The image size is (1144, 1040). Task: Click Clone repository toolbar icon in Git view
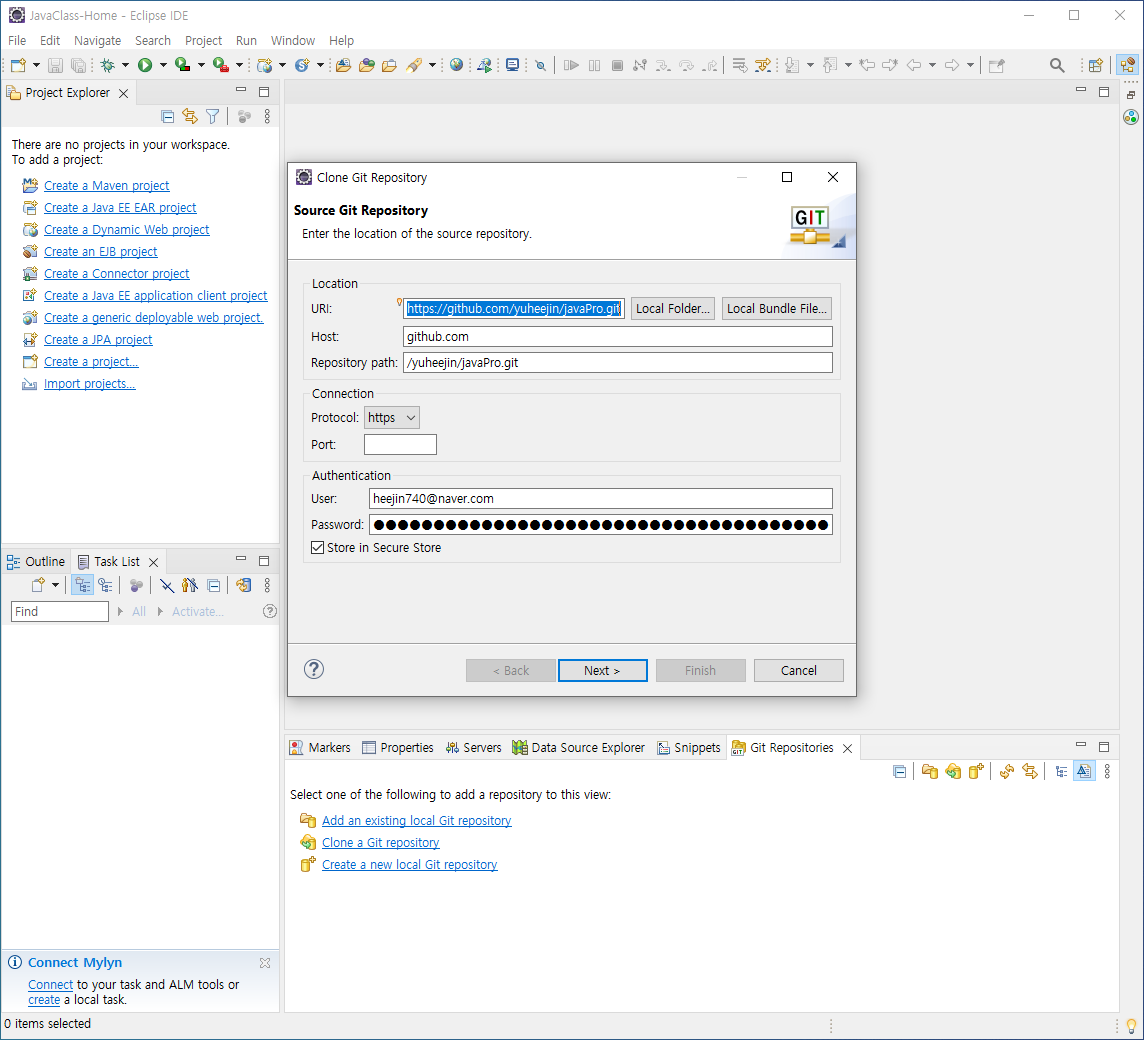[x=953, y=771]
